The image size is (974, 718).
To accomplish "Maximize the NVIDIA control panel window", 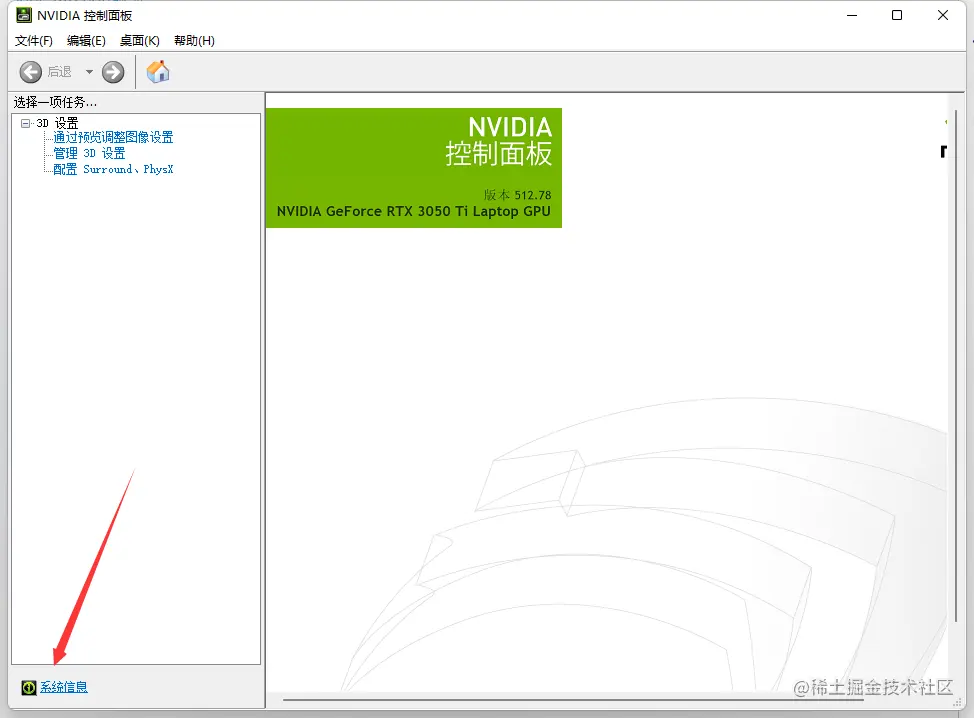I will click(897, 16).
